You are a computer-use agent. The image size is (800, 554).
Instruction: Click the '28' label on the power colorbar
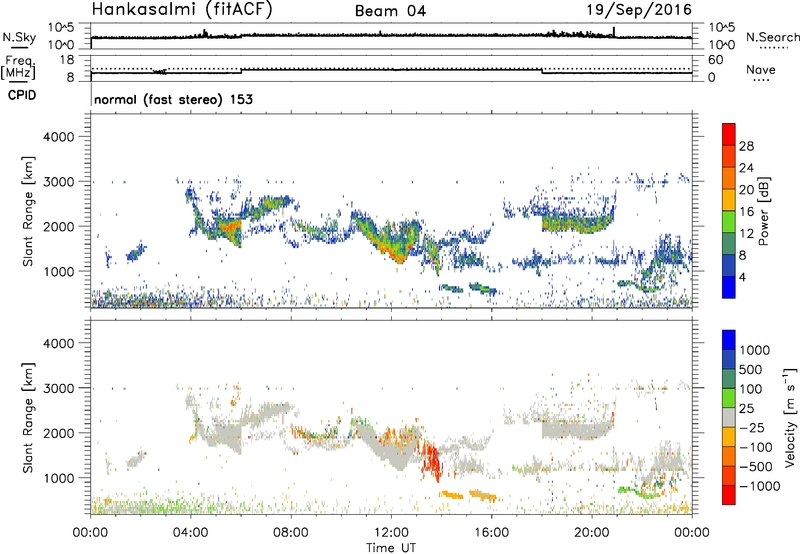coord(746,146)
